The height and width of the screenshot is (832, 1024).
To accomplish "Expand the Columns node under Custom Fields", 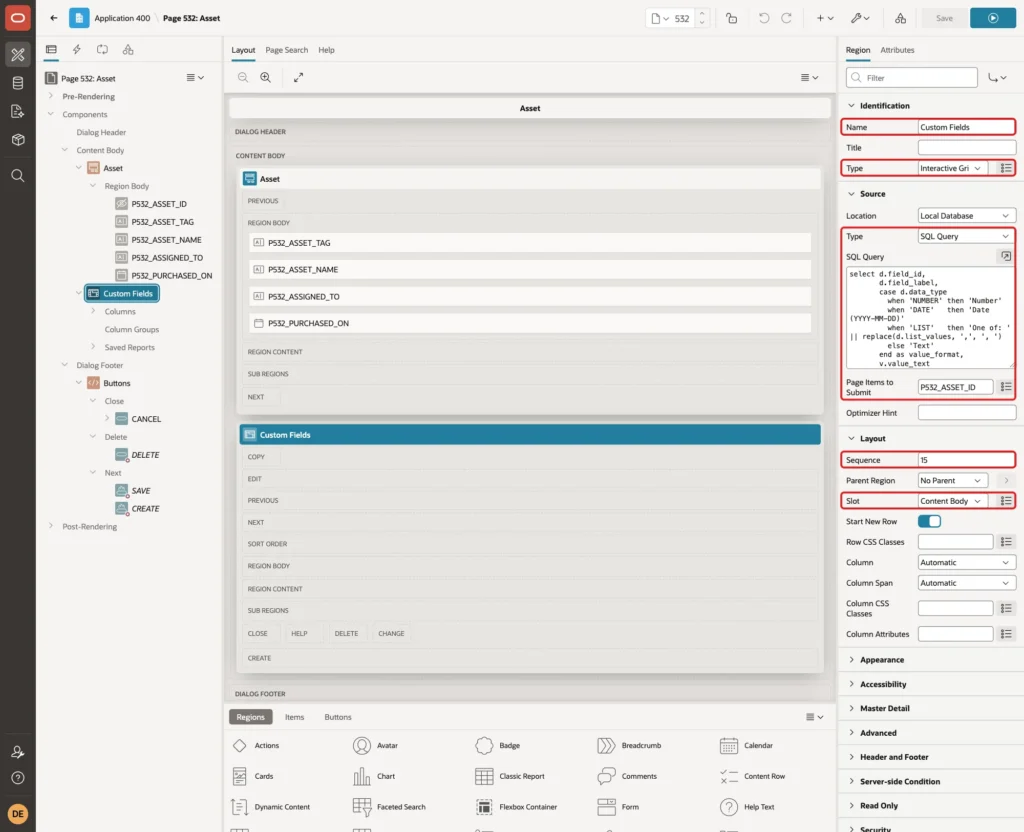I will click(93, 312).
